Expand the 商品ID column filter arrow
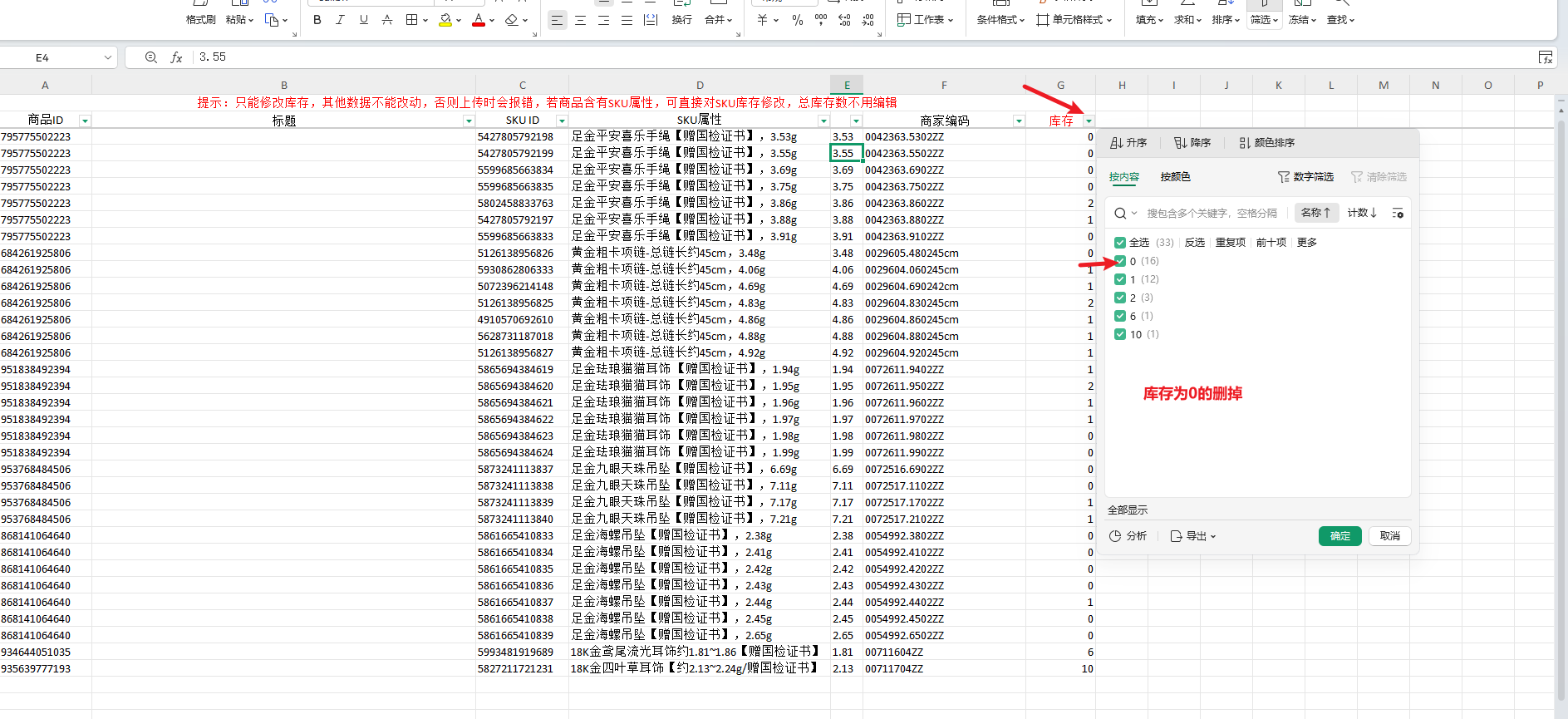The width and height of the screenshot is (1568, 719). coord(85,121)
